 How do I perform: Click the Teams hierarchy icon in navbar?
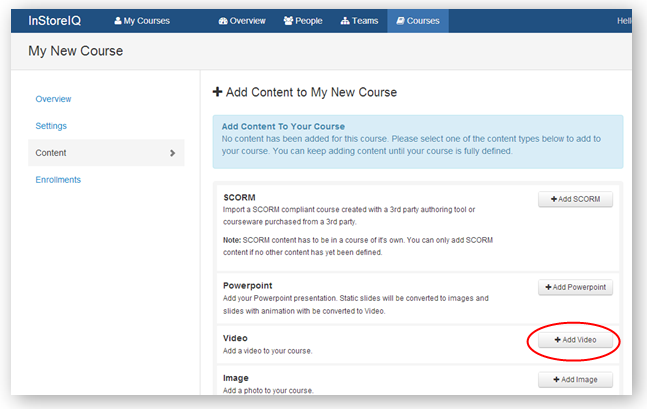click(345, 20)
